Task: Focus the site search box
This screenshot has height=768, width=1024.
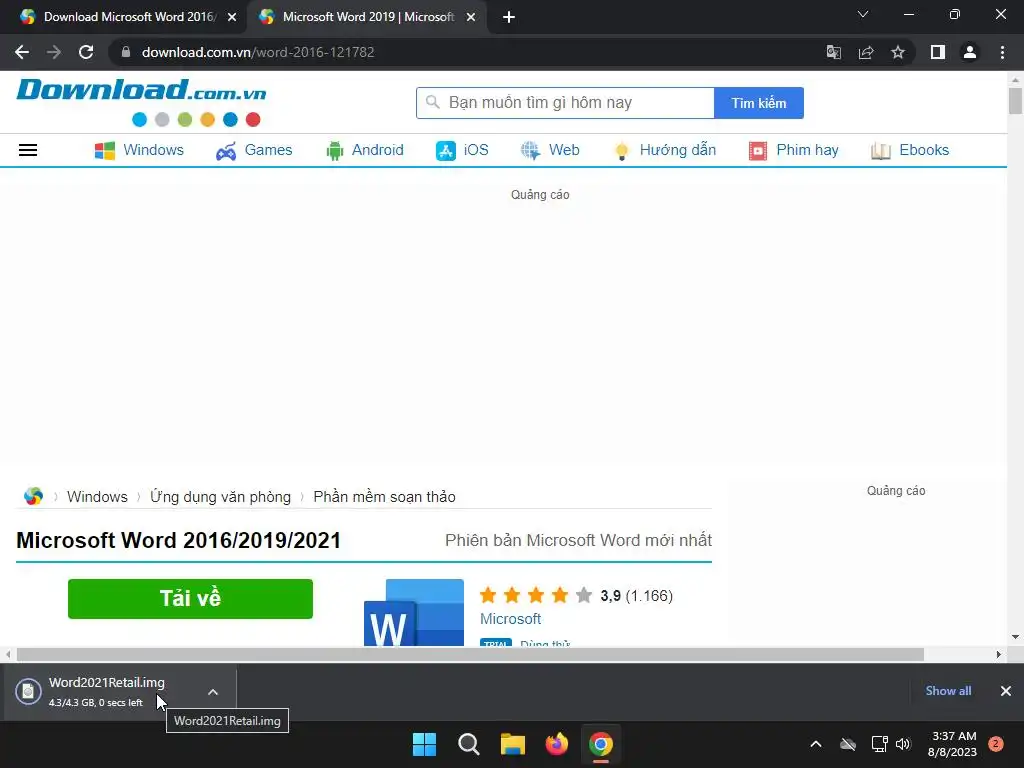Action: click(565, 103)
